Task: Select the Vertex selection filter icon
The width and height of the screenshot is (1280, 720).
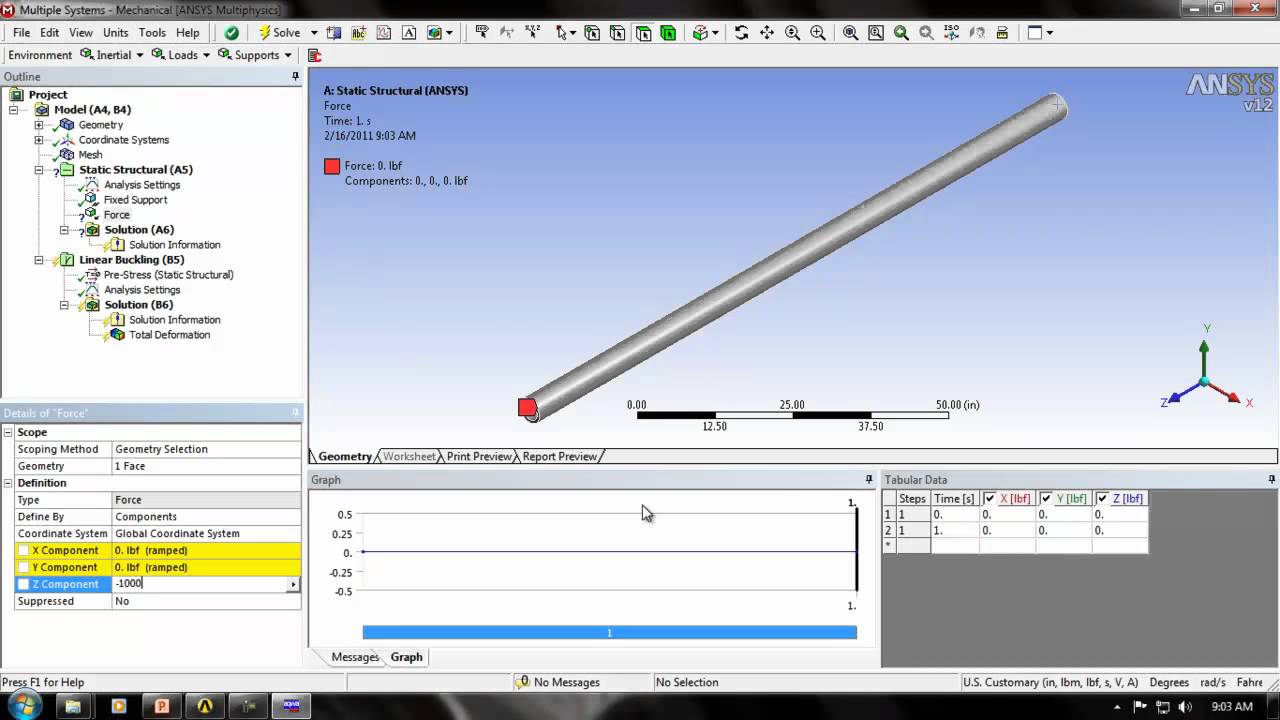Action: pos(592,32)
